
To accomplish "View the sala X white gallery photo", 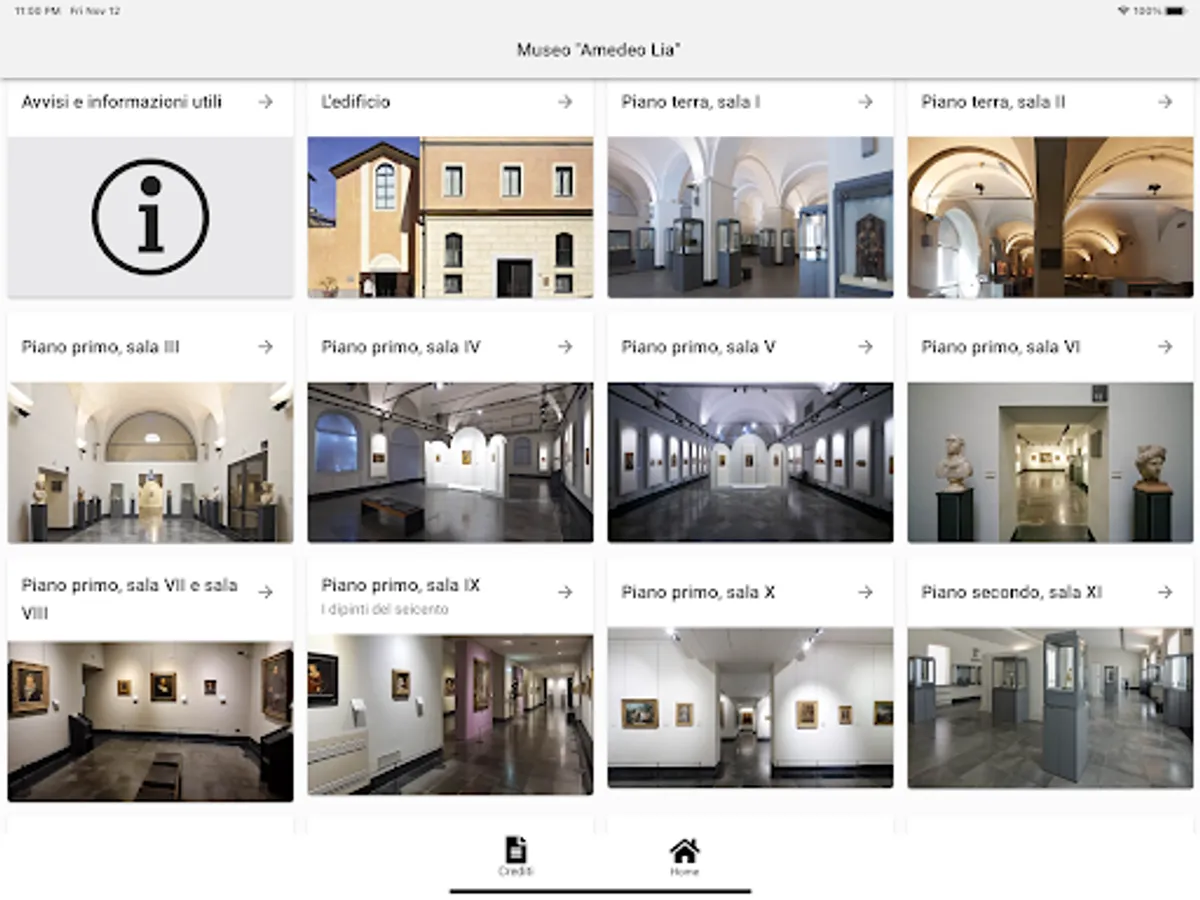I will (750, 708).
